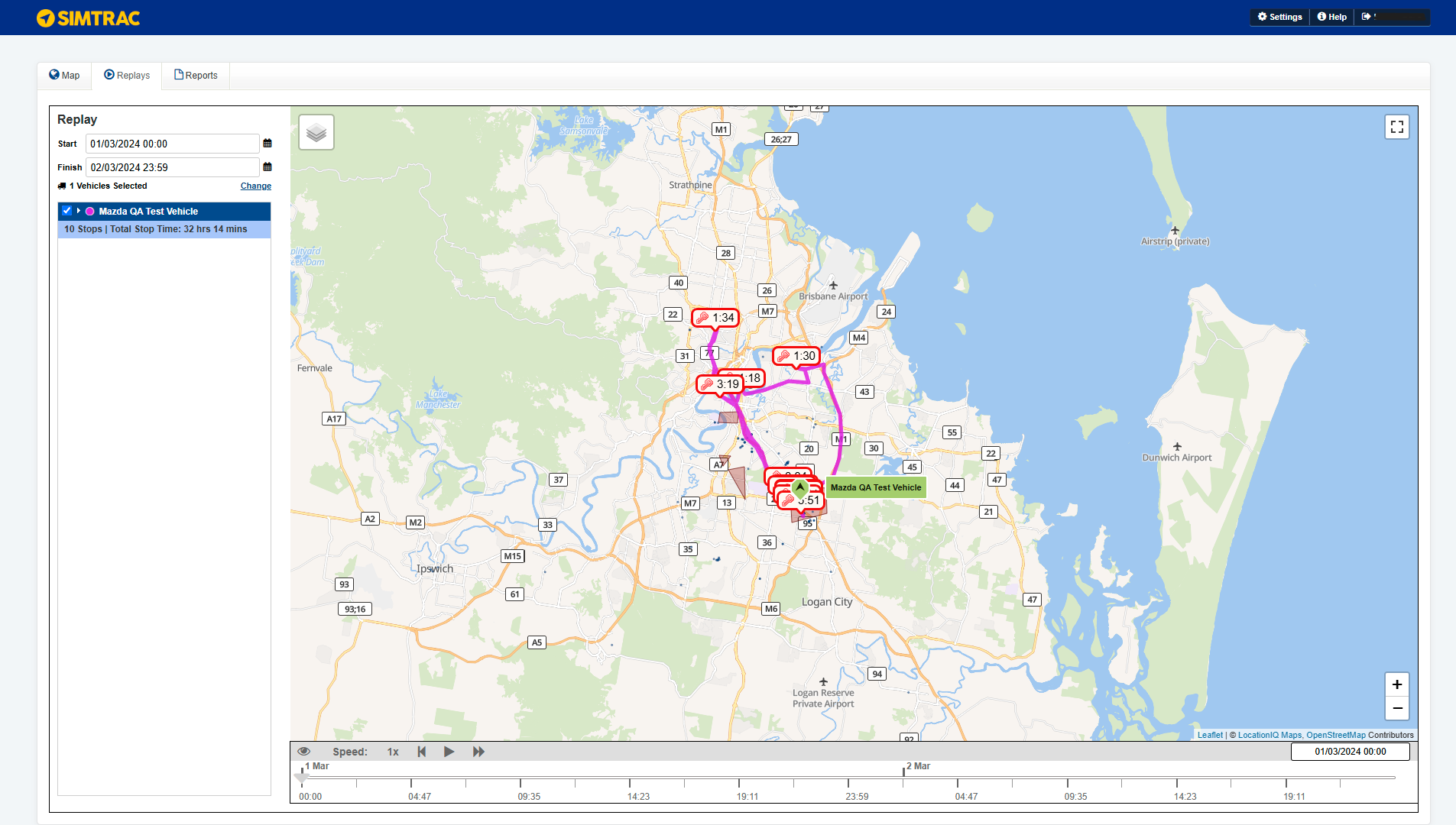Open Settings in top bar

pyautogui.click(x=1279, y=17)
